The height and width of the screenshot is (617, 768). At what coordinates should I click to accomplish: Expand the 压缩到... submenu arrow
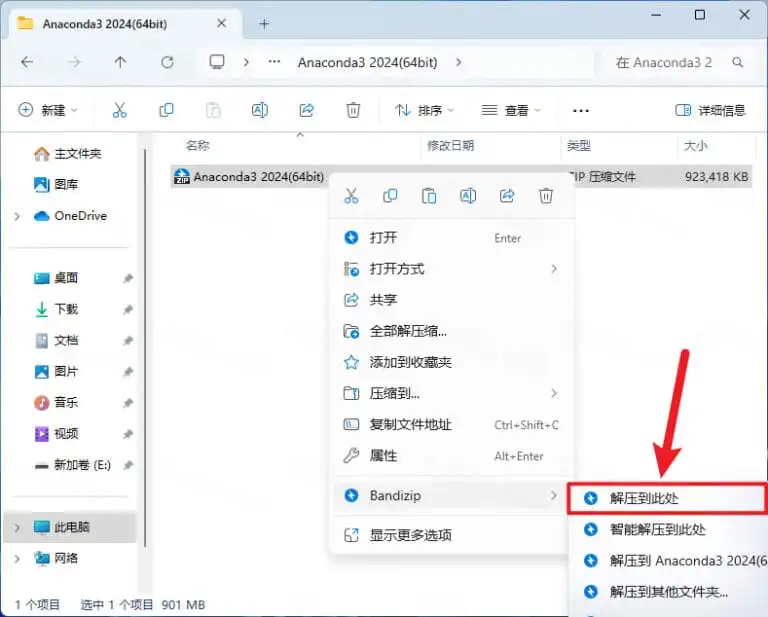coord(554,393)
